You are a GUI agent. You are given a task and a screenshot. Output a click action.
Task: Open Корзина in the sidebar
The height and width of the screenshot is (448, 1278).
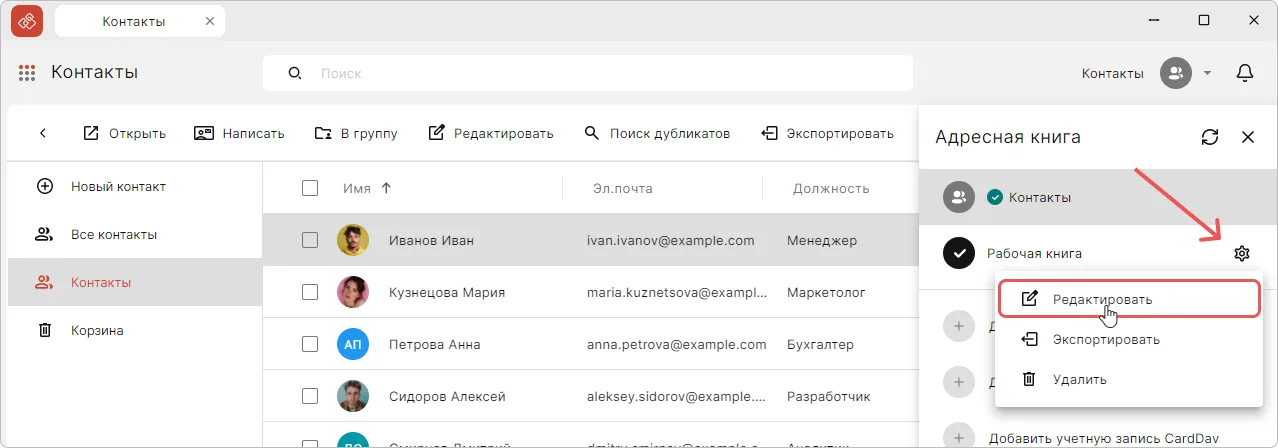tap(96, 330)
